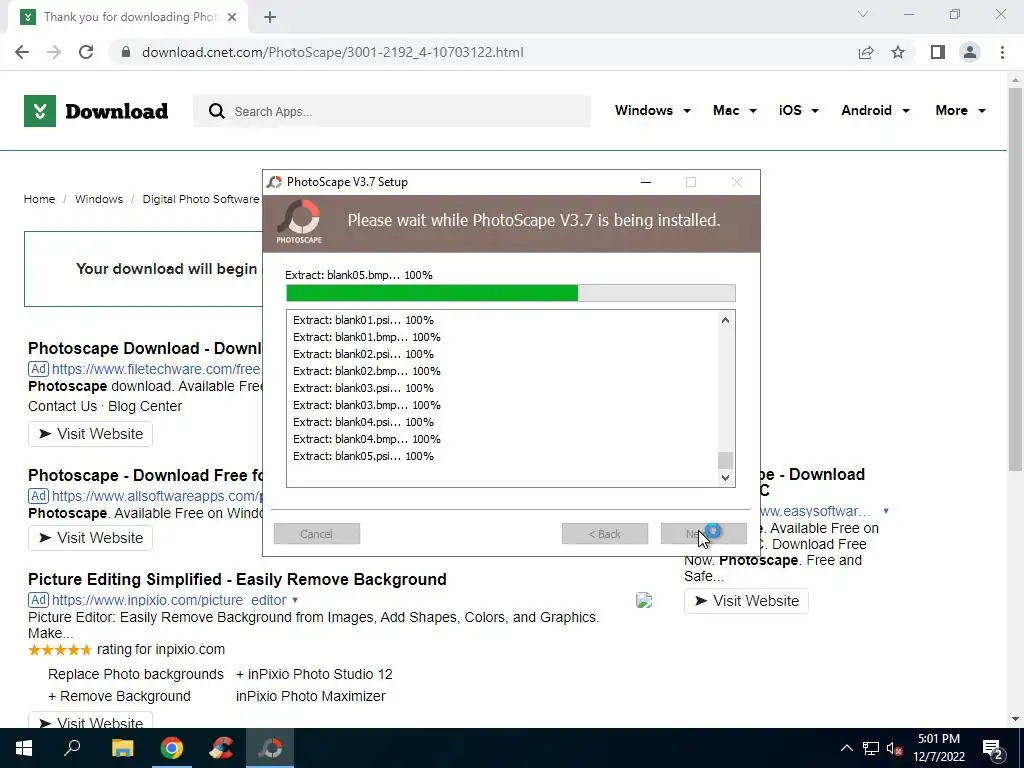Screen dimensions: 1024x768
Task: Click PhotoScape setup taskbar icon
Action: click(x=270, y=748)
